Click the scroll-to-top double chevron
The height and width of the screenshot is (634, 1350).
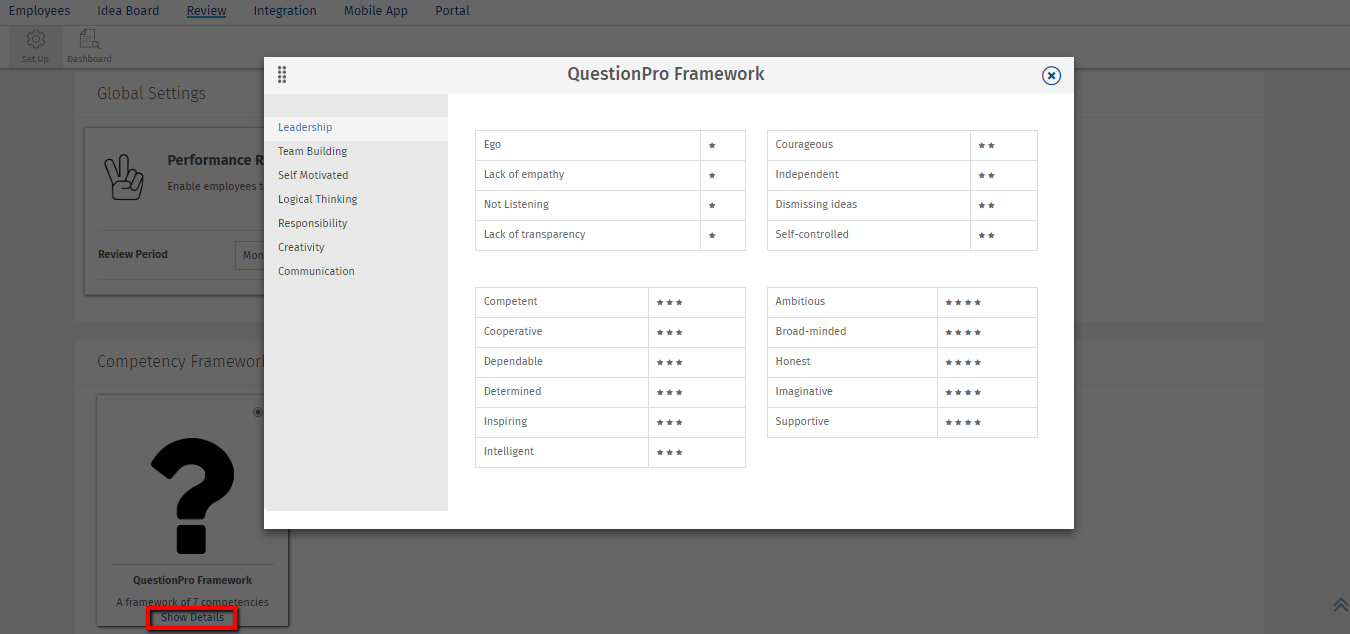click(x=1340, y=605)
